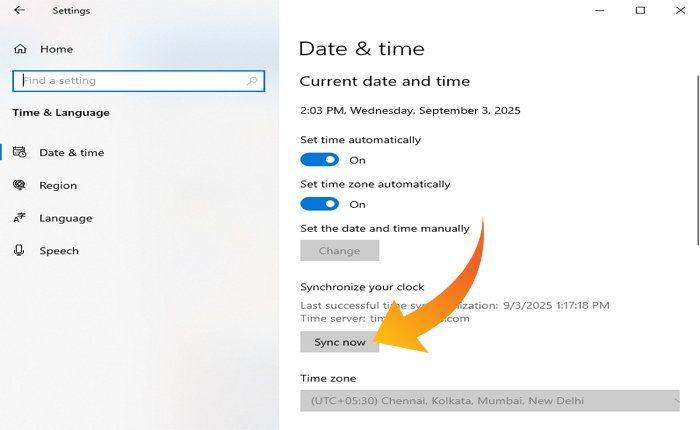Open the Speech microphone icon
This screenshot has width=700, height=430.
pos(19,250)
